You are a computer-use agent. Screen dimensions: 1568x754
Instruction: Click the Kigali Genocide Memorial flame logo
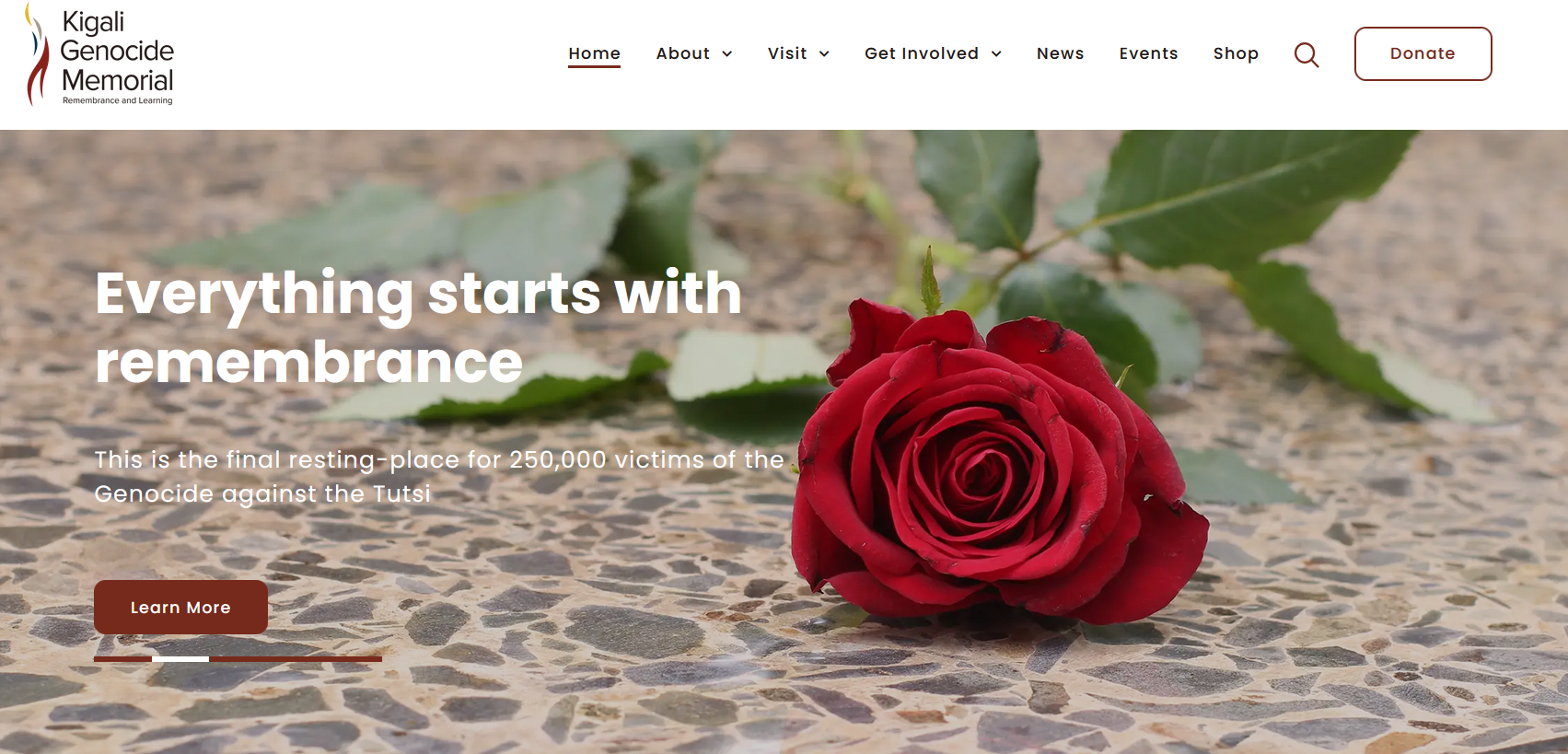37,53
